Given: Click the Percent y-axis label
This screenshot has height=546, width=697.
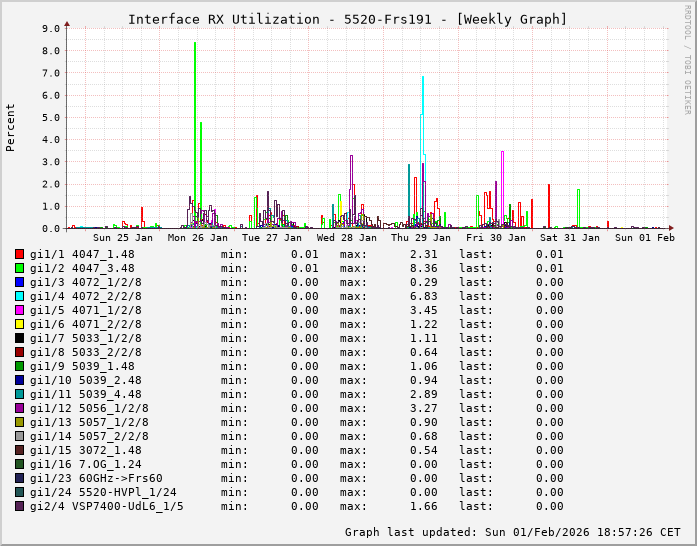Looking at the screenshot, I should click(11, 127).
